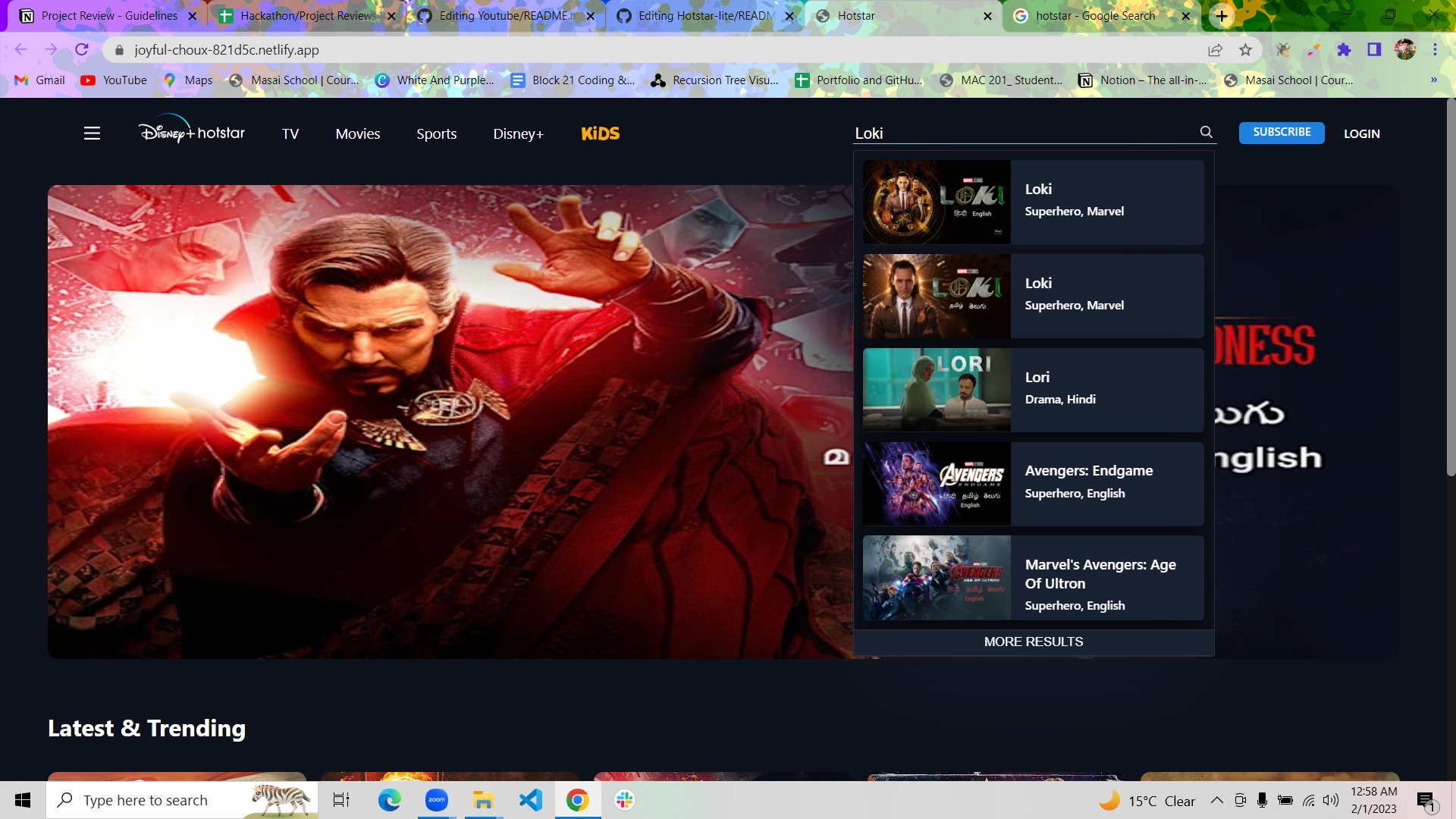Open the TV menu item
This screenshot has width=1456, height=819.
pyautogui.click(x=290, y=133)
